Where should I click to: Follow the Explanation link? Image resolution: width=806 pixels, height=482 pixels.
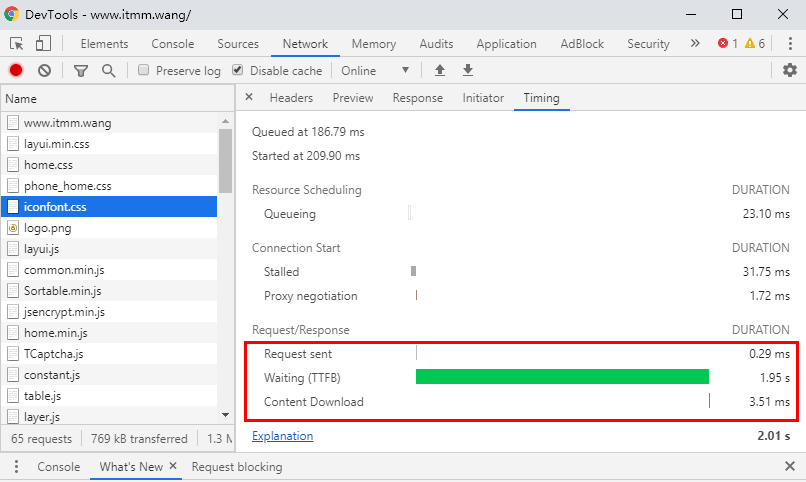282,436
